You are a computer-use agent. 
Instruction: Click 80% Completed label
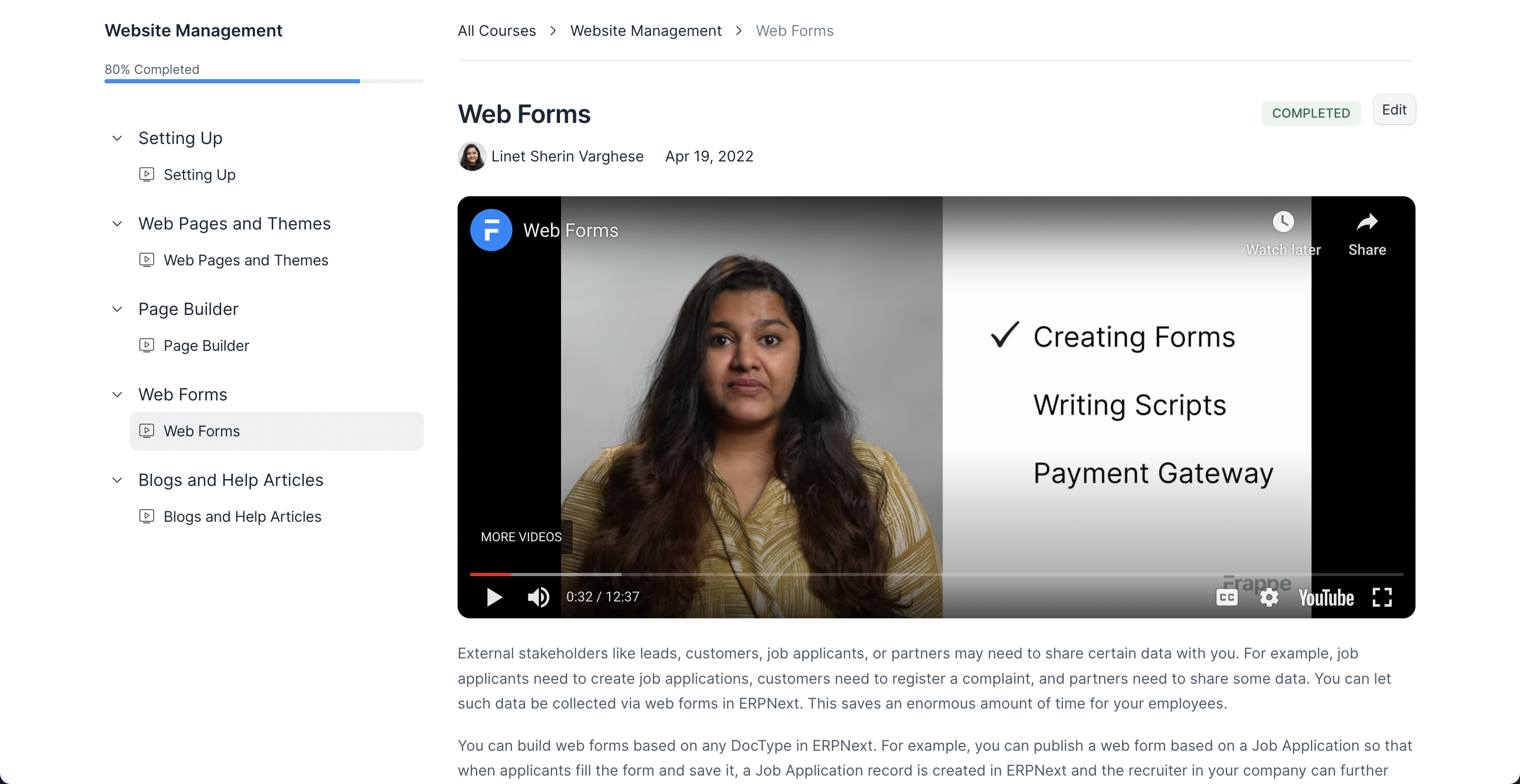click(152, 70)
